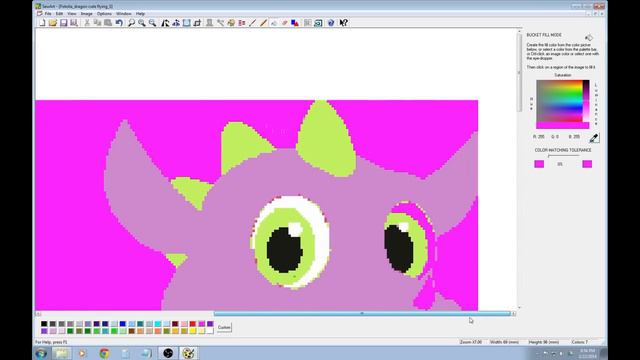Click the red and blue color shapes icon
Image resolution: width=640 pixels, height=360 pixels.
click(x=295, y=23)
